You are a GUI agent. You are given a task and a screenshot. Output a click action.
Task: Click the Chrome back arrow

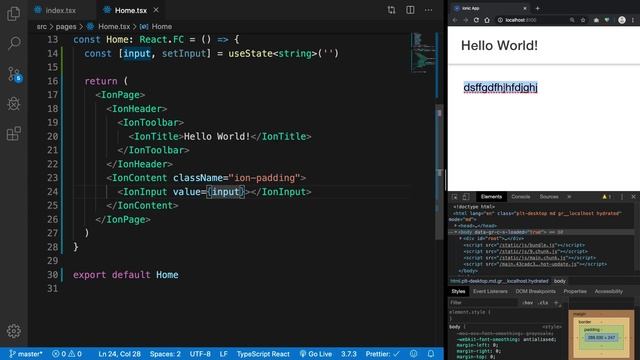[455, 20]
